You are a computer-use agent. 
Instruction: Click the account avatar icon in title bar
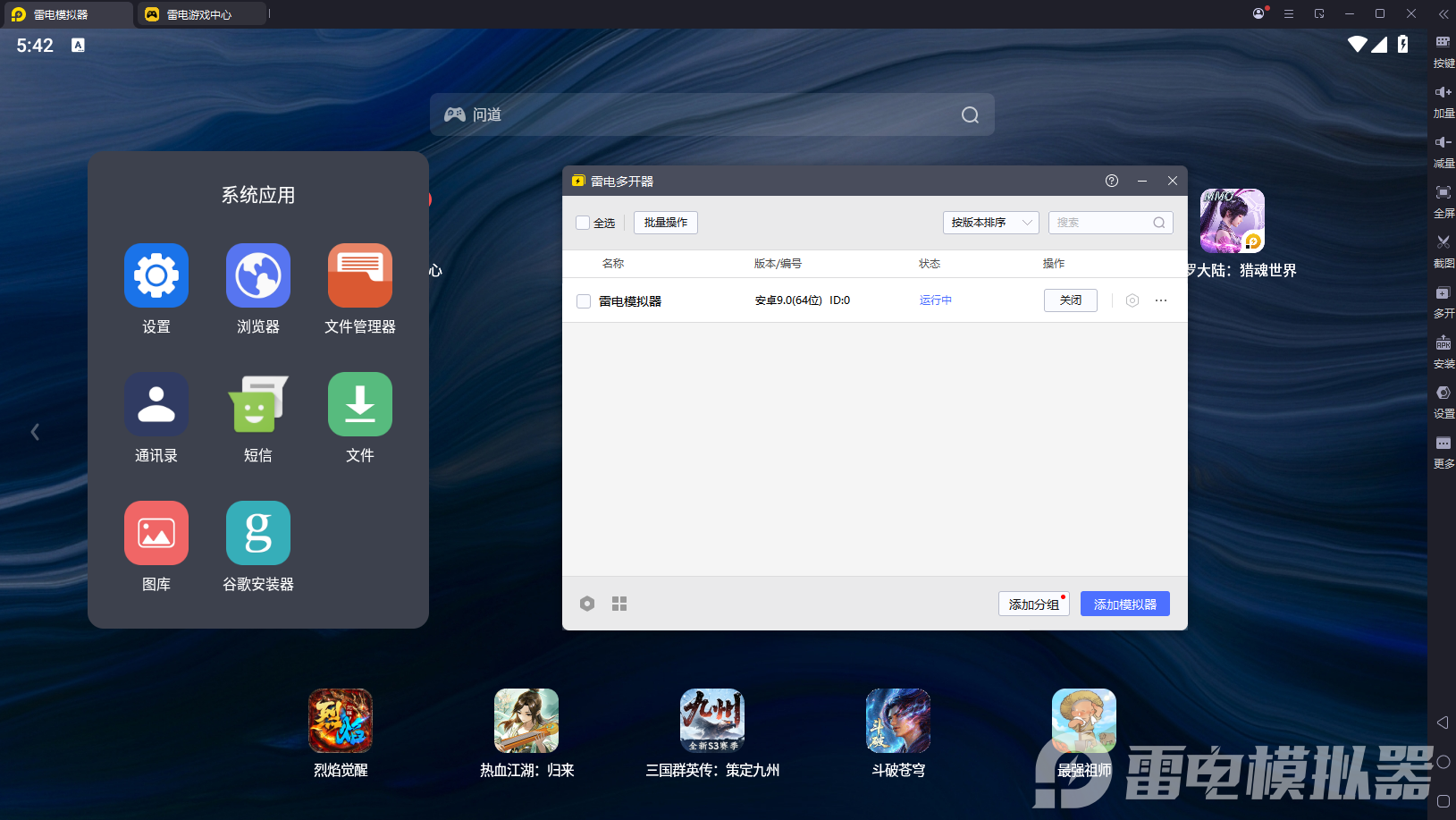pyautogui.click(x=1258, y=13)
